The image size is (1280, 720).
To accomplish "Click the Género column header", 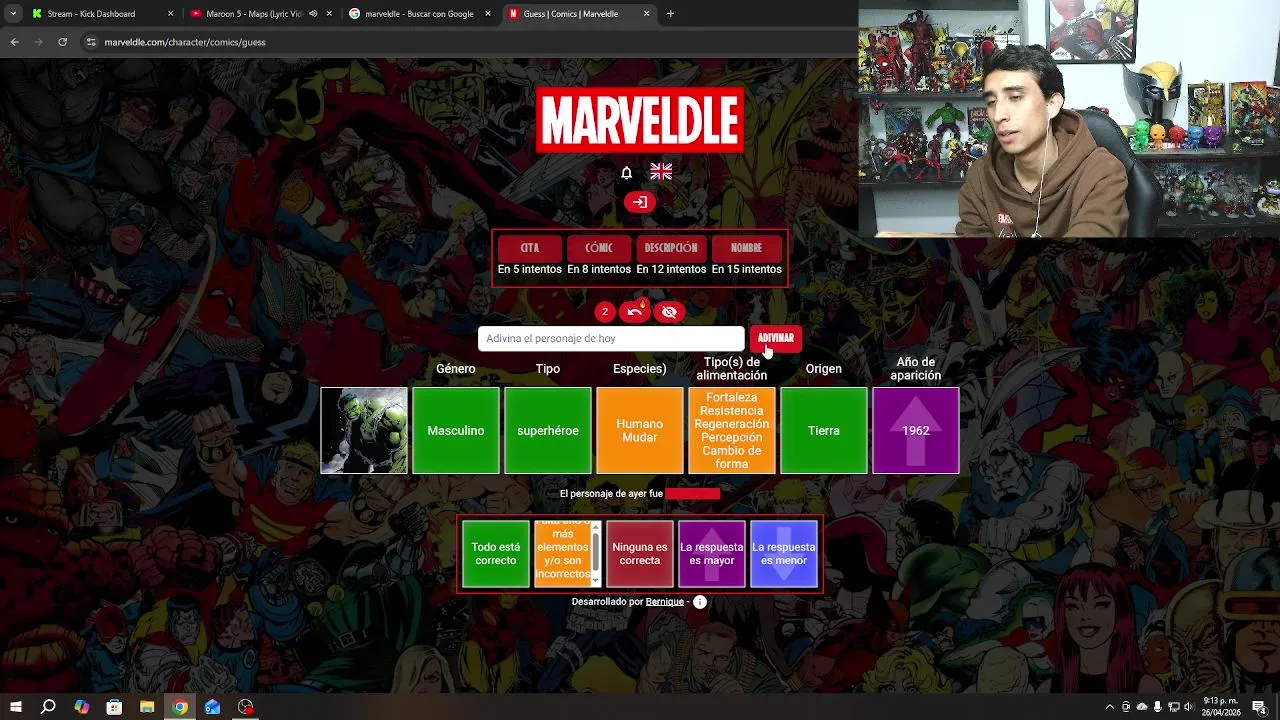I will coord(456,369).
